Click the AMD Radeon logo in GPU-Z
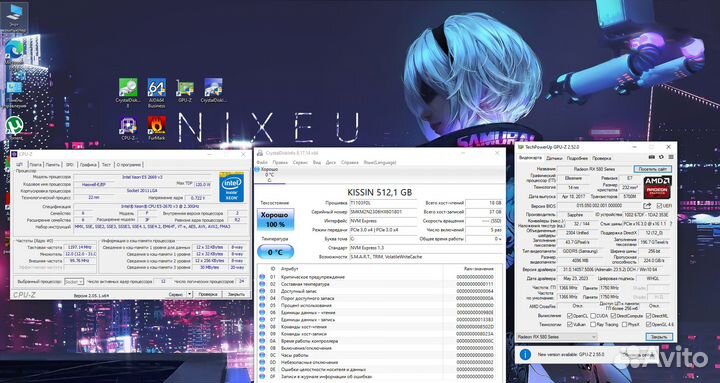Image resolution: width=720 pixels, height=383 pixels. (657, 187)
